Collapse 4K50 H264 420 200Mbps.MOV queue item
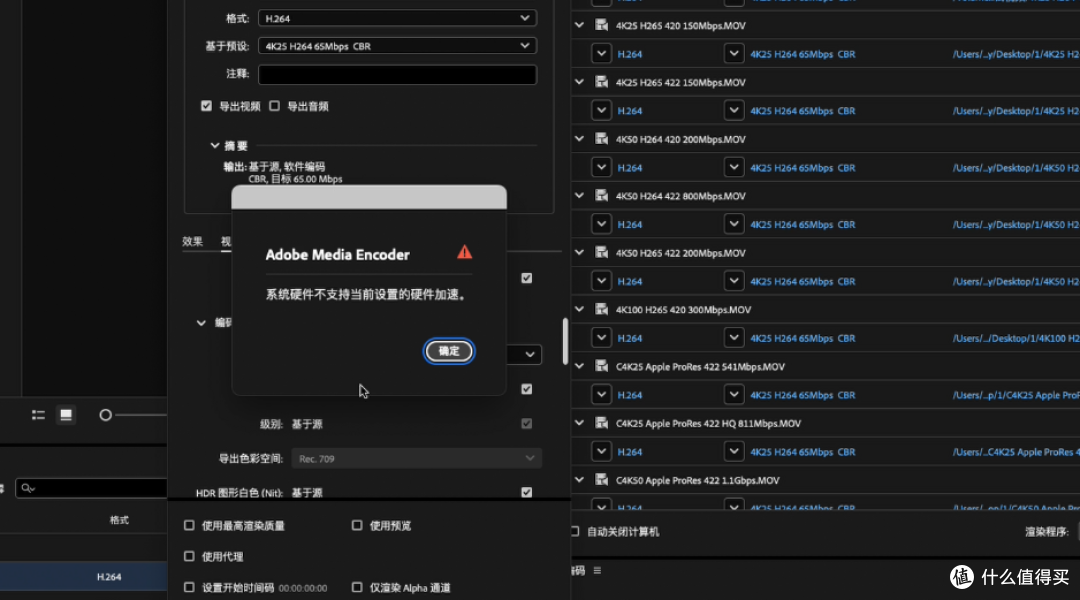Screen dimensions: 1080x600 pyautogui.click(x=579, y=139)
